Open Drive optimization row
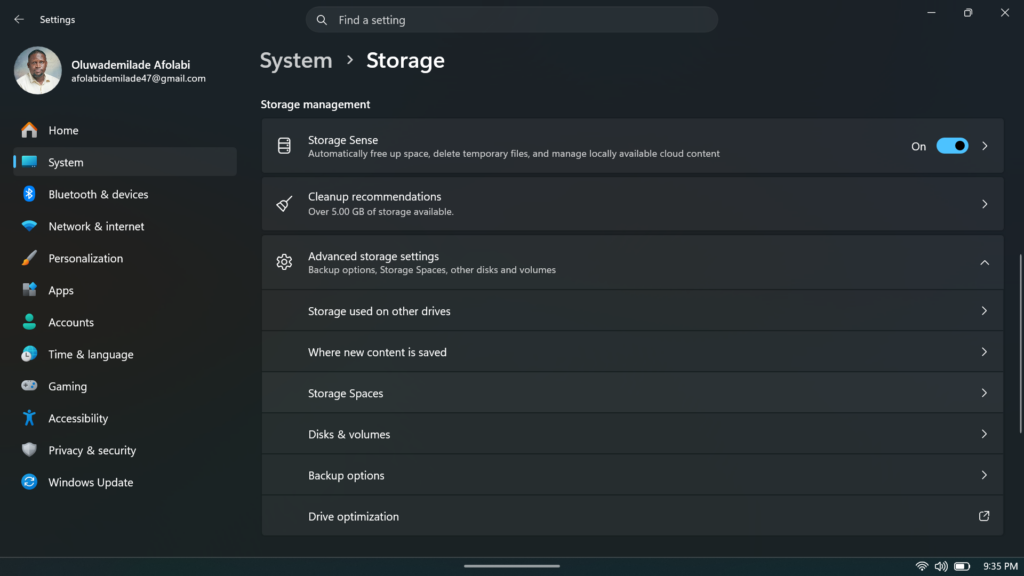Viewport: 1024px width, 576px height. [x=632, y=516]
